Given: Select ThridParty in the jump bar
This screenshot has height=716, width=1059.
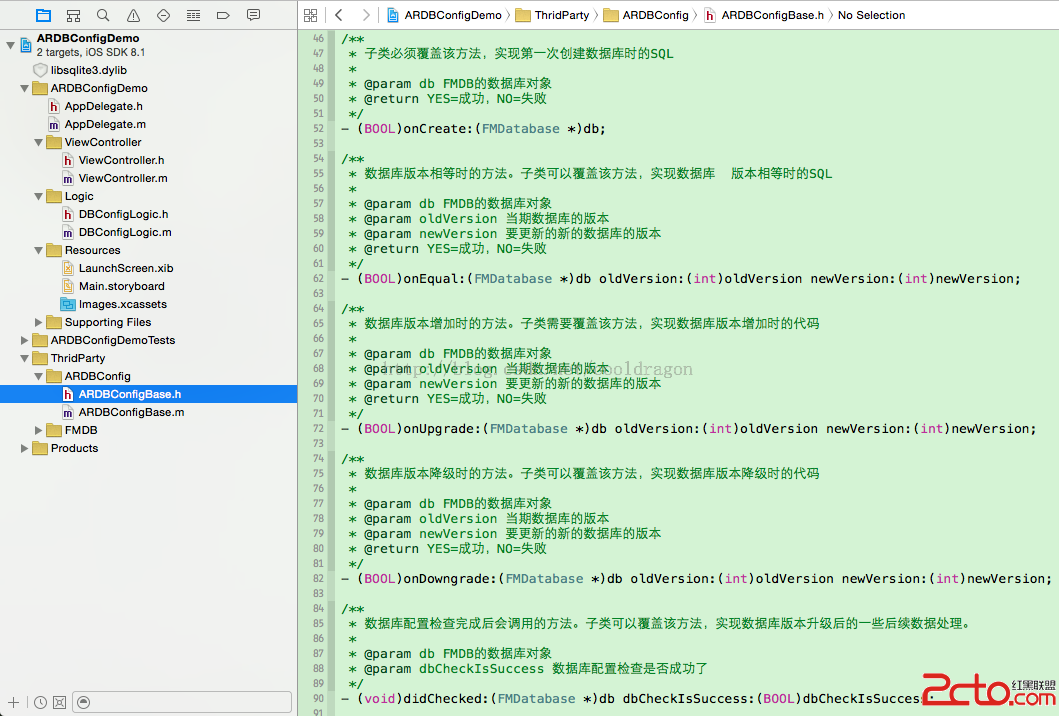Looking at the screenshot, I should coord(562,15).
